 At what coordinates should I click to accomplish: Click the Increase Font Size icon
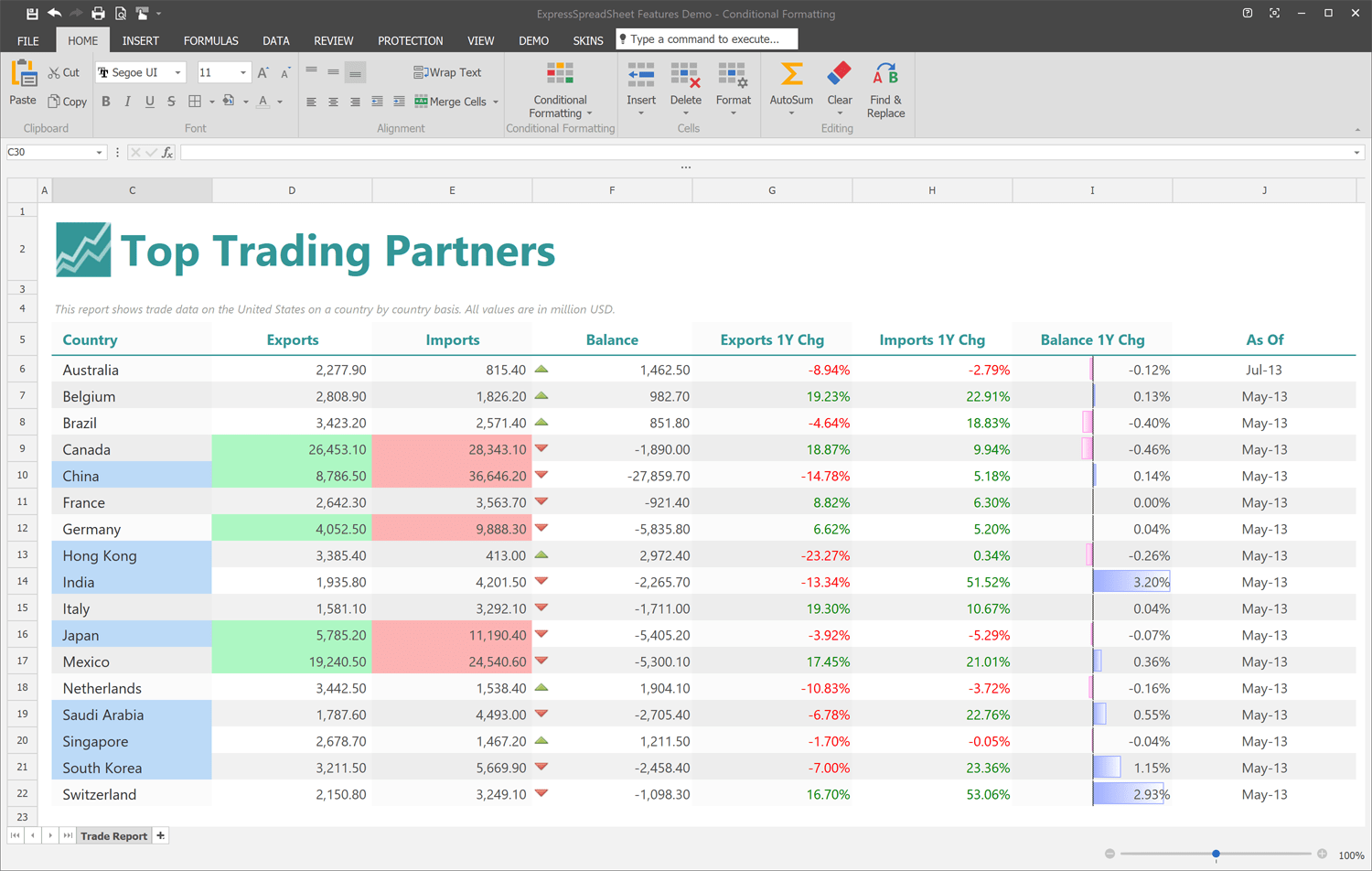263,73
